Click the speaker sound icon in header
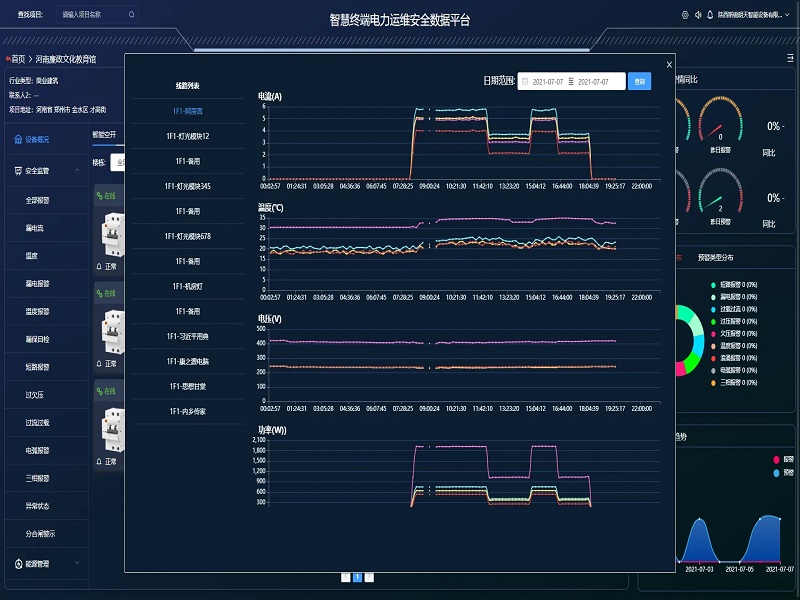The width and height of the screenshot is (800, 600). [698, 15]
